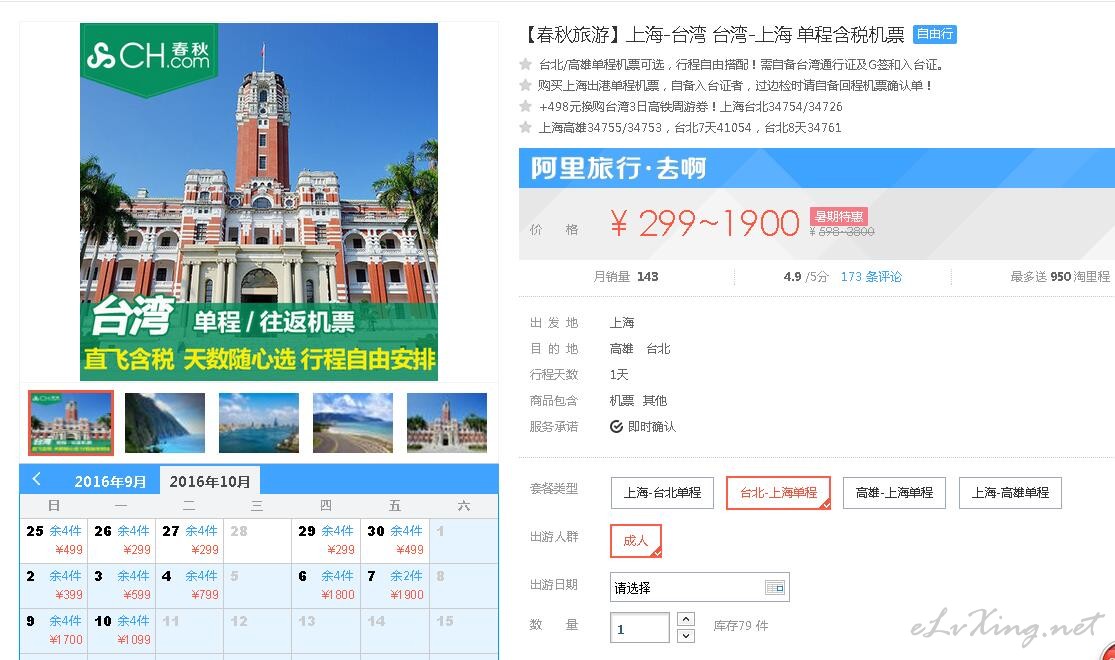Click the first star bullet in description
Viewport: 1115px width, 660px height.
click(526, 64)
